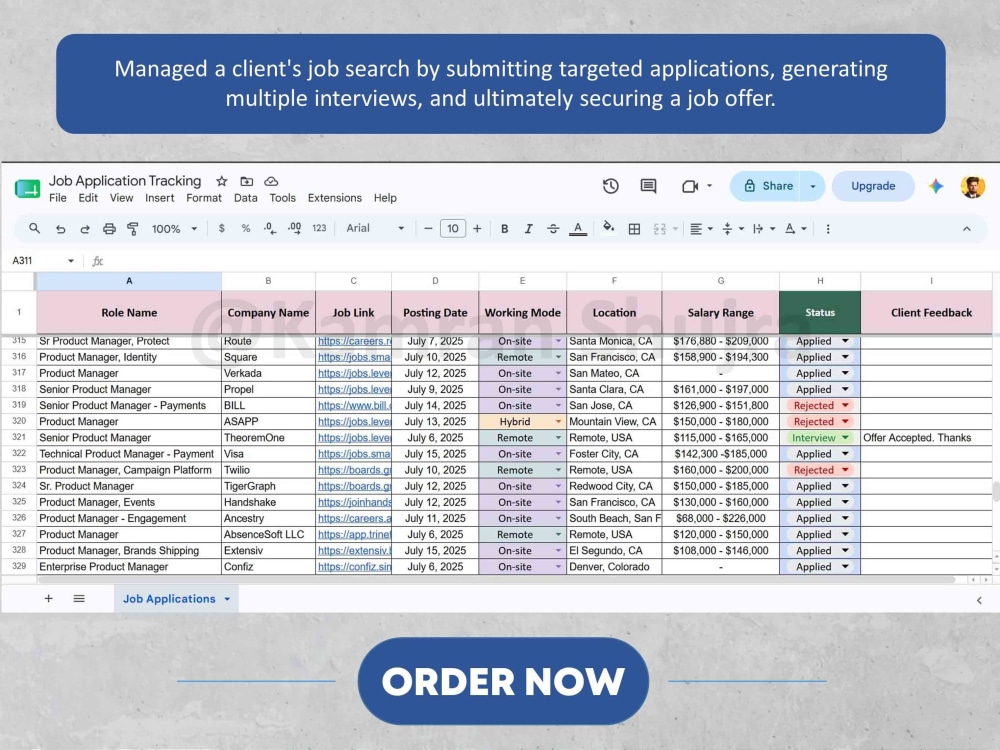This screenshot has width=1000, height=750.
Task: Toggle bold formatting
Action: point(504,228)
